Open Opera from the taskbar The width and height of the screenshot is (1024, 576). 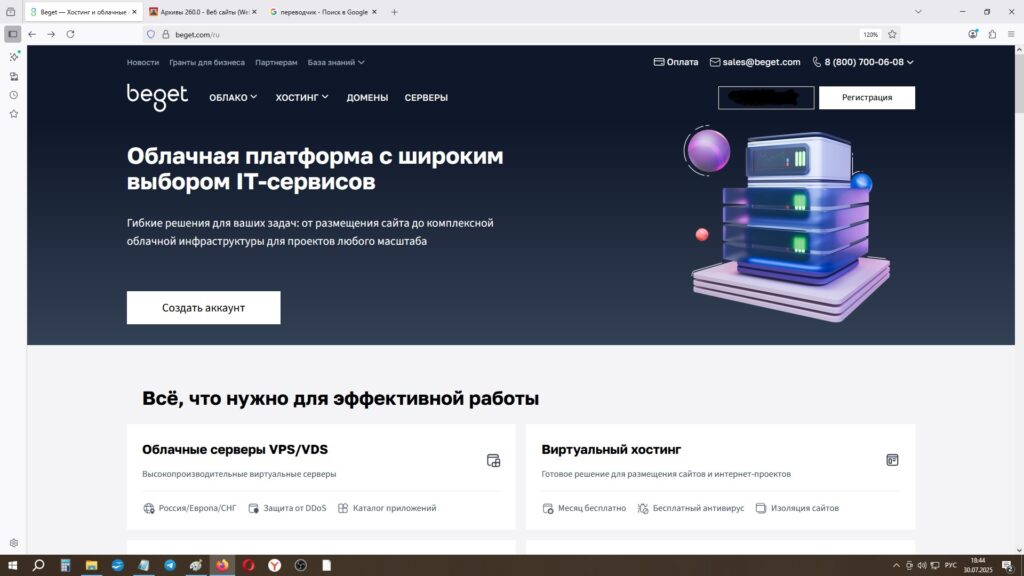click(248, 565)
